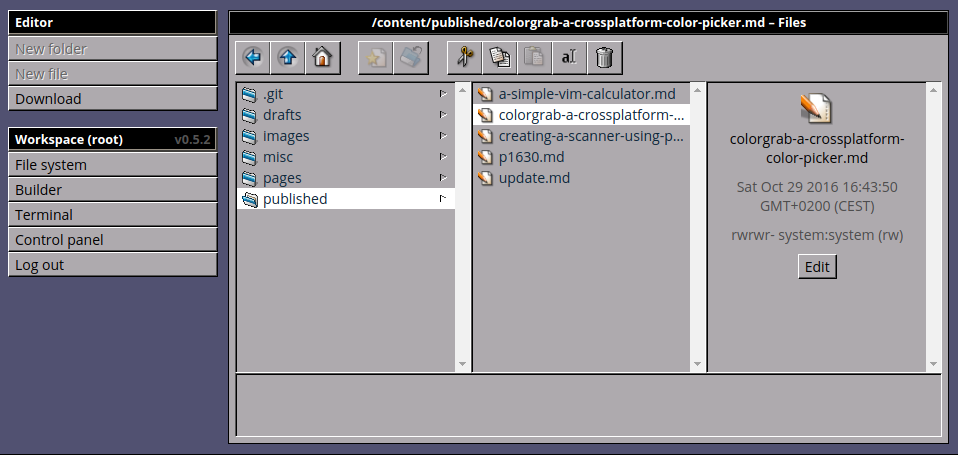Screen dimensions: 958x455
Task: Click the rwrwr- system:system permissions text
Action: click(x=817, y=235)
